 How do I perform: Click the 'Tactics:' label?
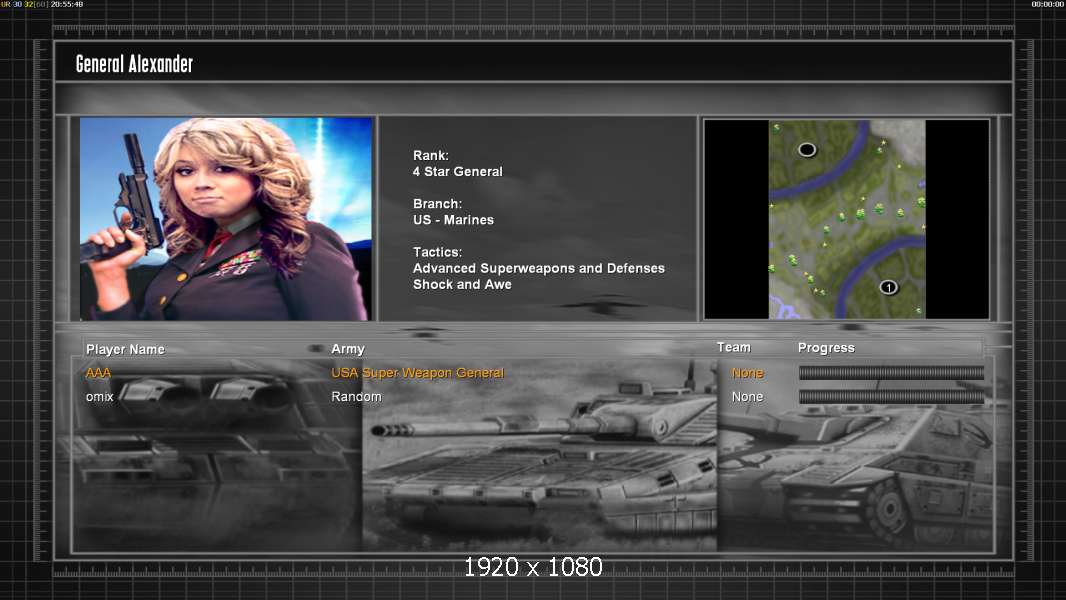tap(437, 252)
